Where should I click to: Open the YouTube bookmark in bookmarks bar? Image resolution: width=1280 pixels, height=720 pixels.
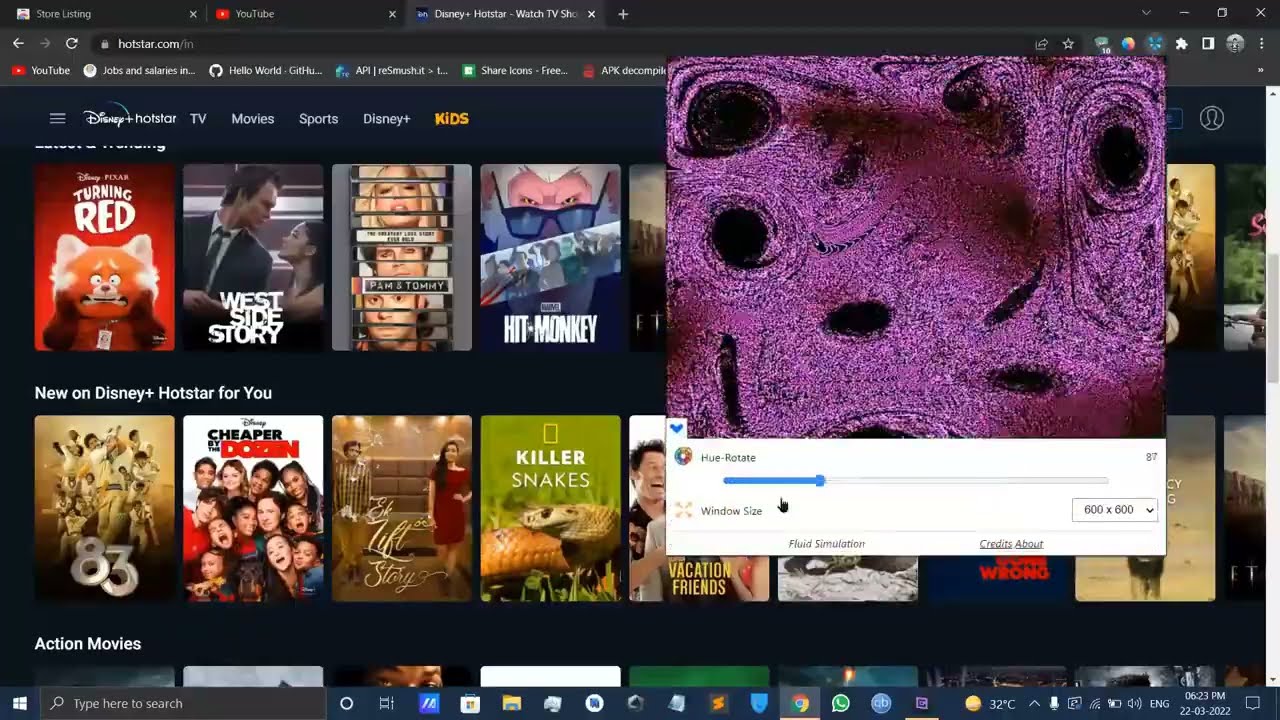[41, 71]
